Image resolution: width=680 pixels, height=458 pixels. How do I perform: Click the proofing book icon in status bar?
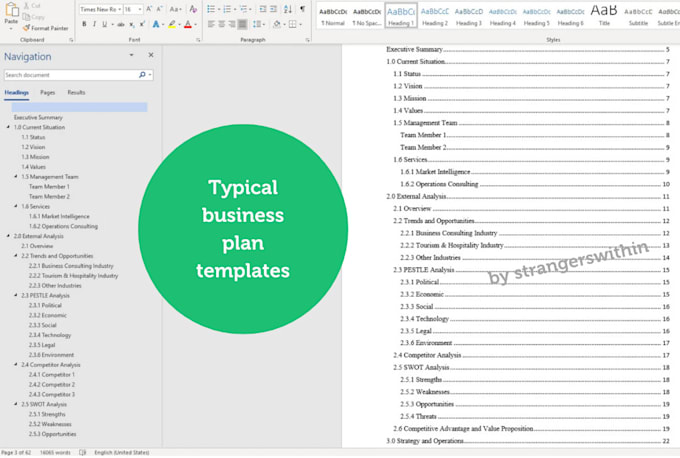(x=83, y=452)
